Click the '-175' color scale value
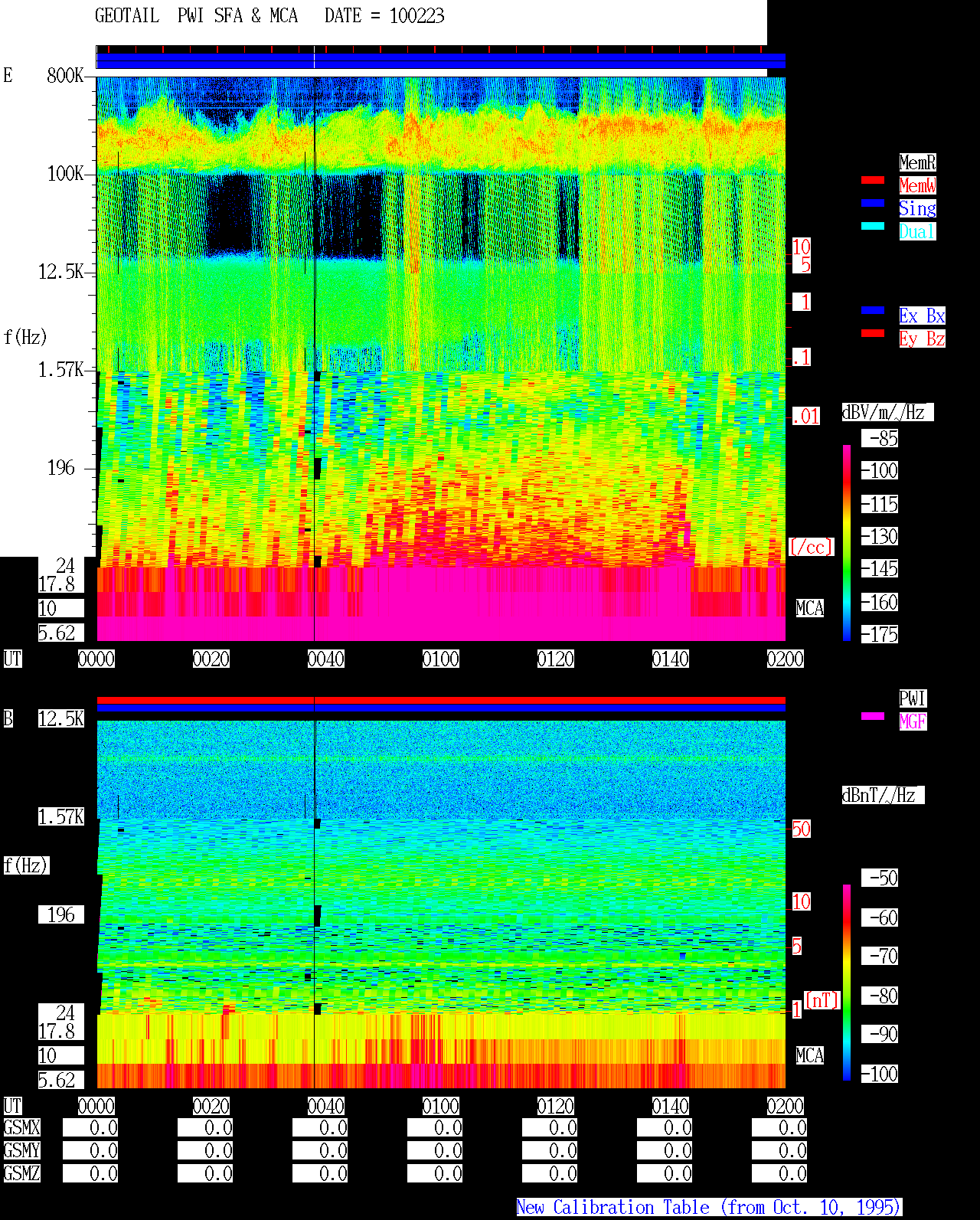Image resolution: width=980 pixels, height=1220 pixels. [x=880, y=634]
